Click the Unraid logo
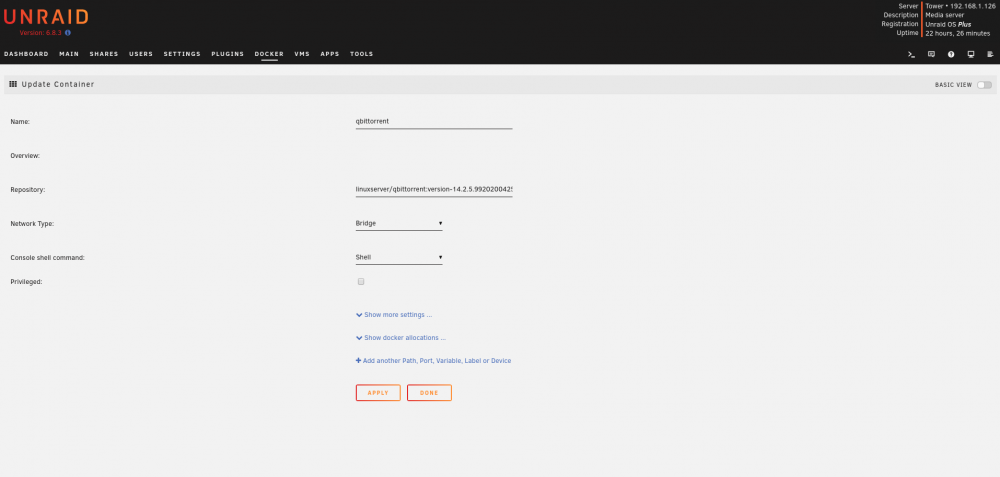Screen dimensions: 1000x477 (x=46, y=17)
